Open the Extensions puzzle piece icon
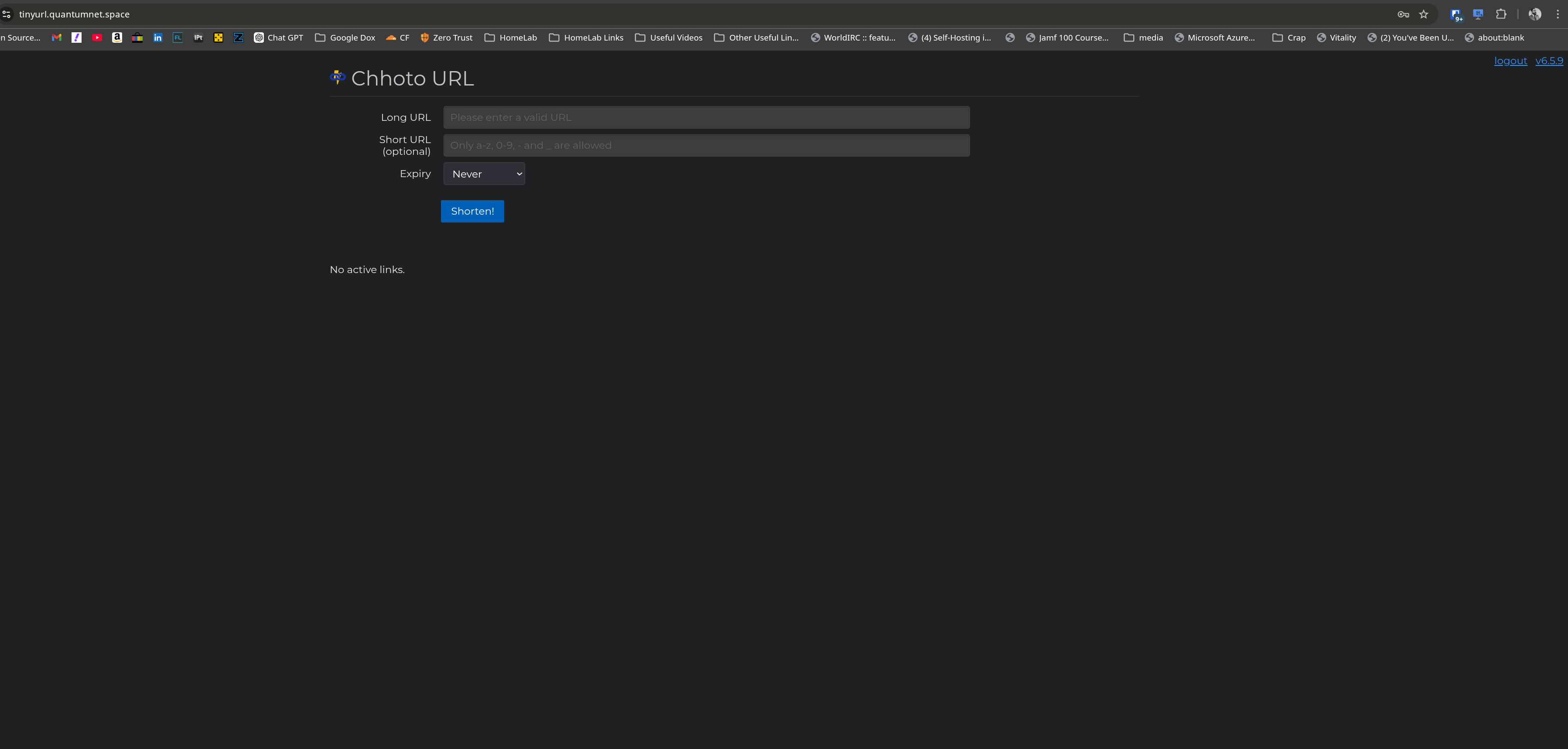The image size is (1568, 749). [x=1501, y=14]
